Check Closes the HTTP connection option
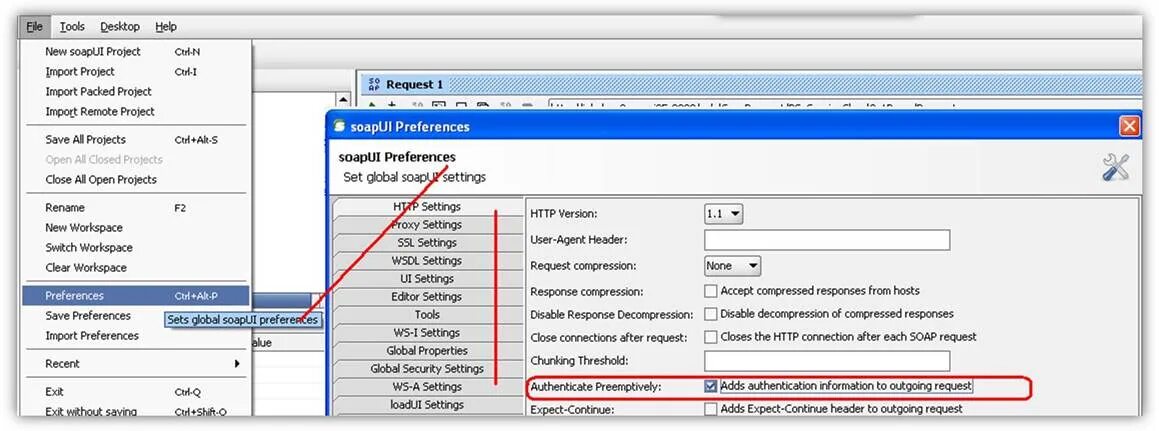1159x431 pixels. tap(711, 337)
